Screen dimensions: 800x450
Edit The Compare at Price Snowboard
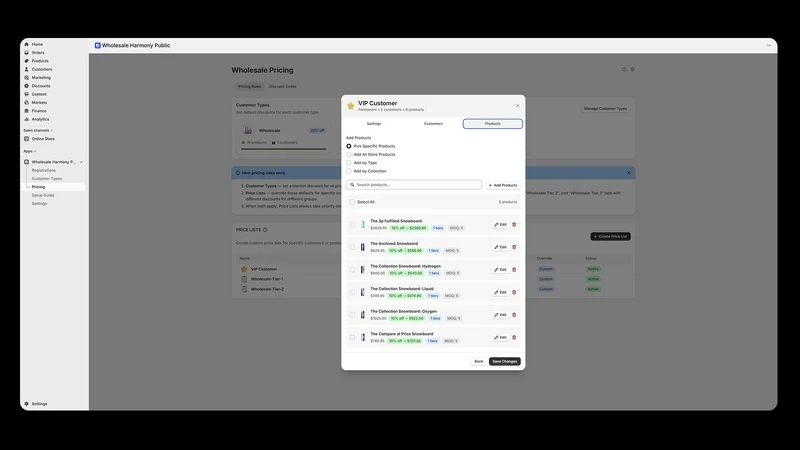point(501,337)
